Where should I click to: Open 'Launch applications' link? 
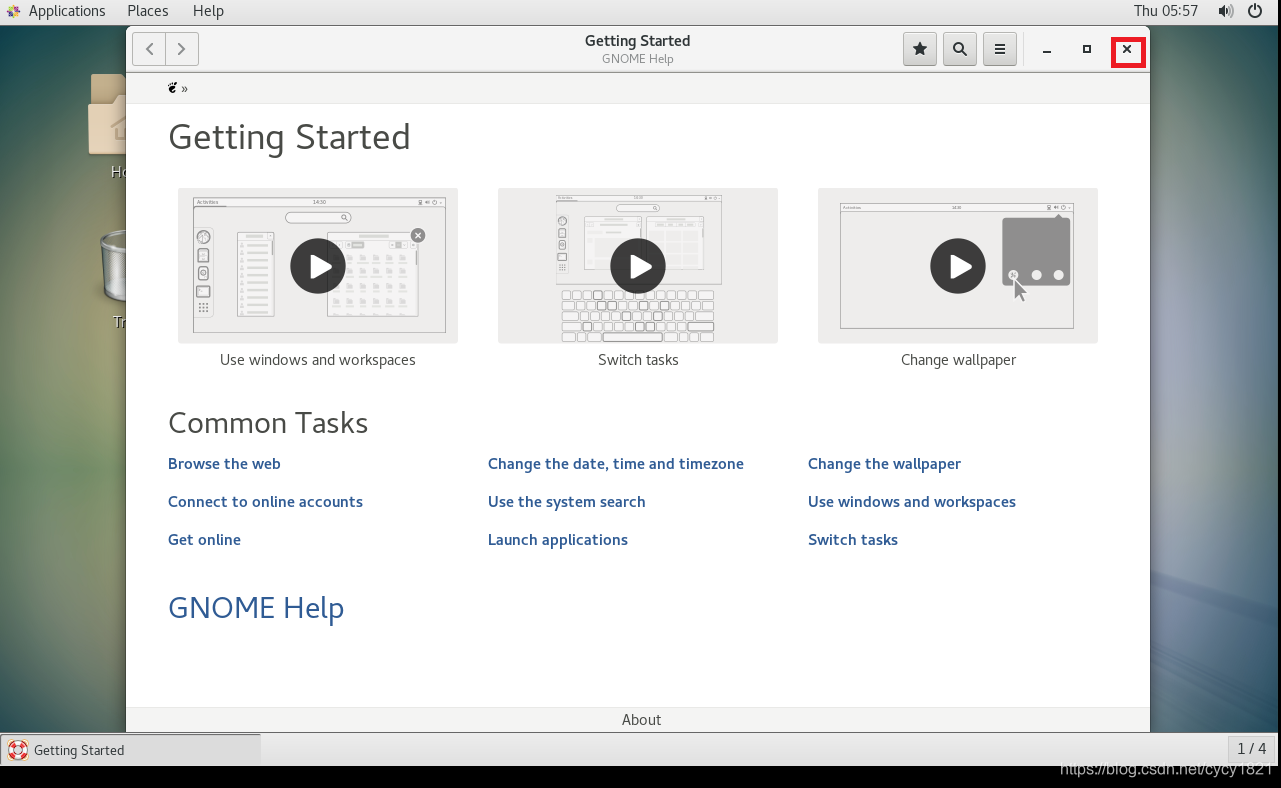[x=558, y=540]
